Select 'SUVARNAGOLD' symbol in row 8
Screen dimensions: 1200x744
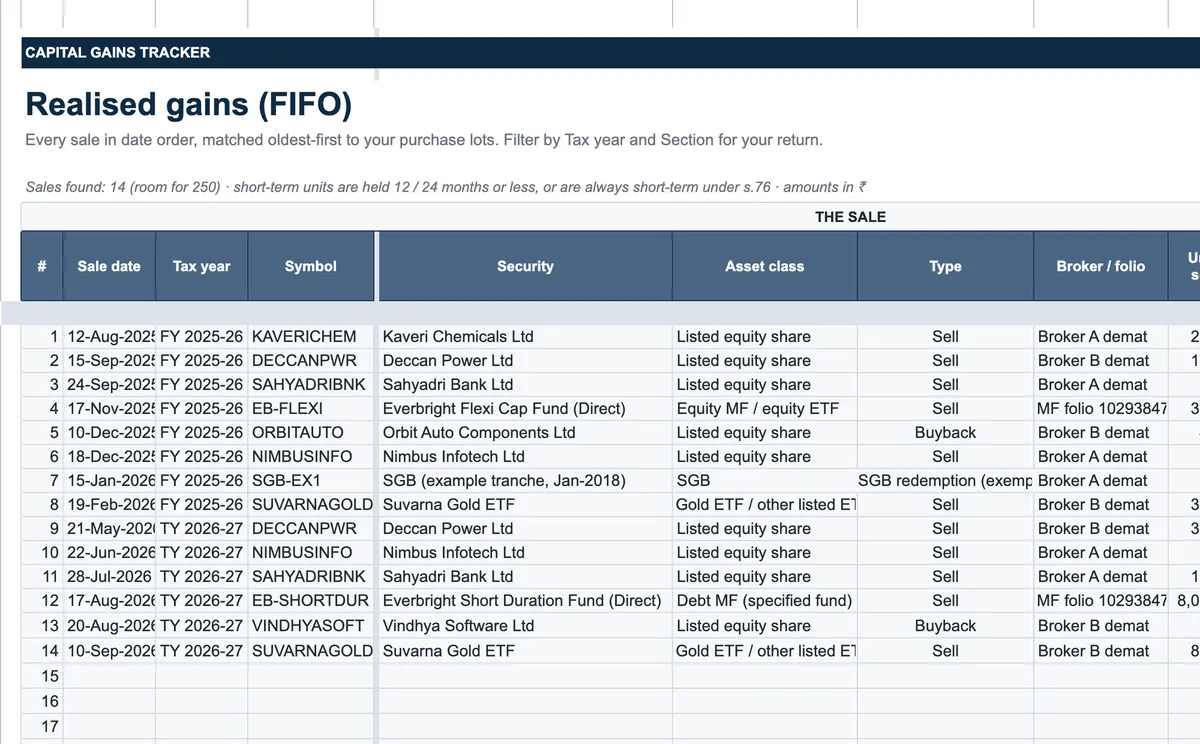pos(311,505)
